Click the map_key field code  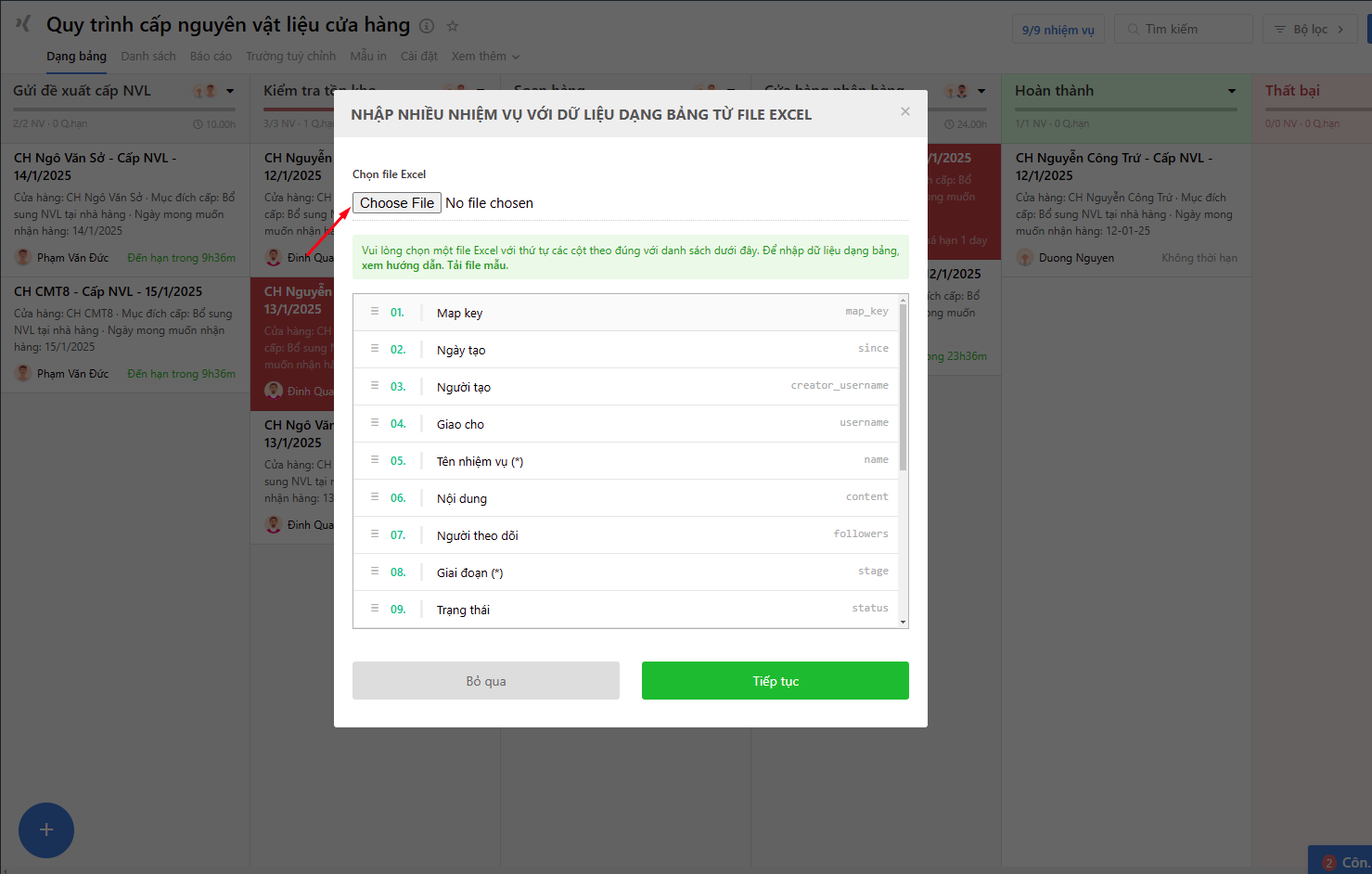click(x=866, y=312)
